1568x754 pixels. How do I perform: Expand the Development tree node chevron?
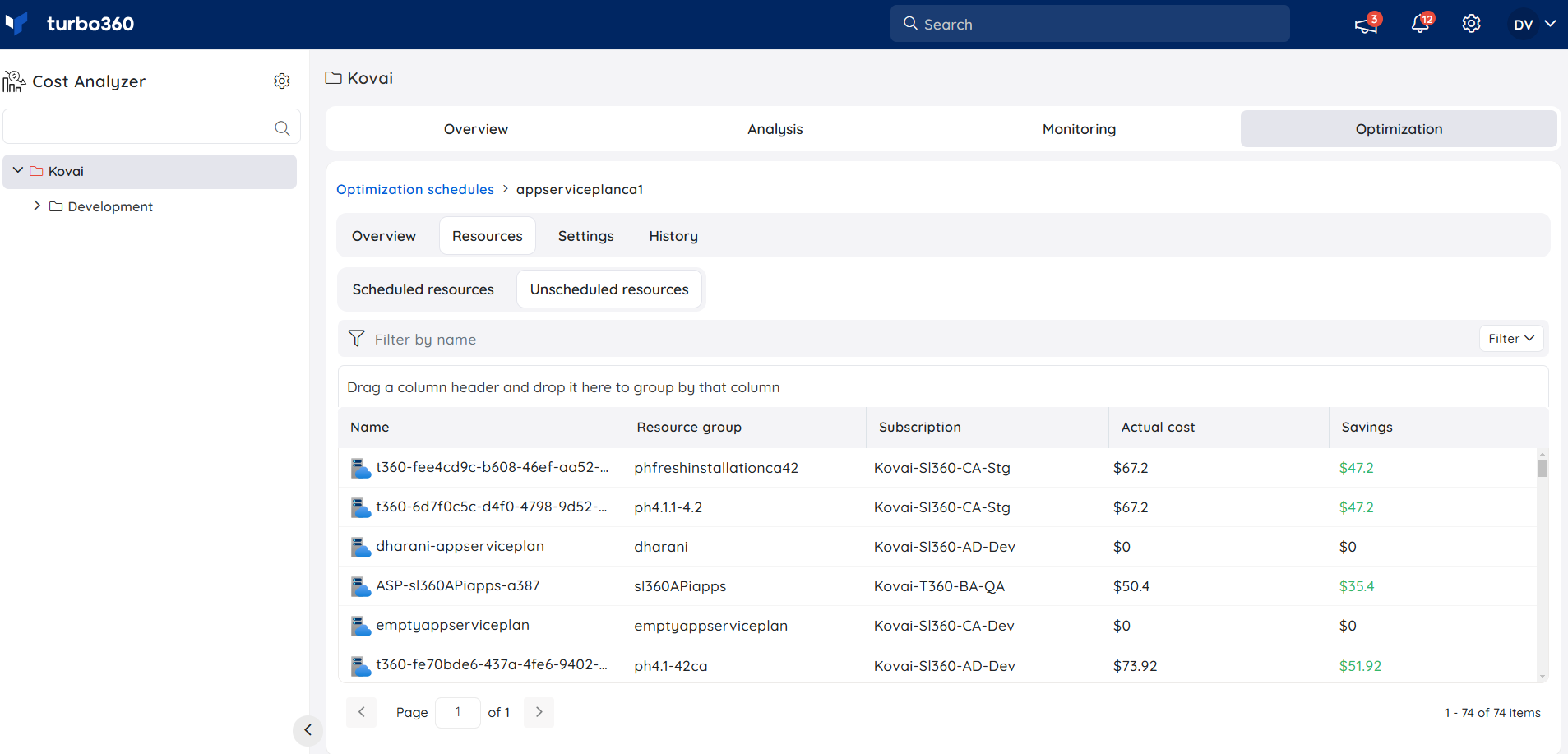(37, 206)
